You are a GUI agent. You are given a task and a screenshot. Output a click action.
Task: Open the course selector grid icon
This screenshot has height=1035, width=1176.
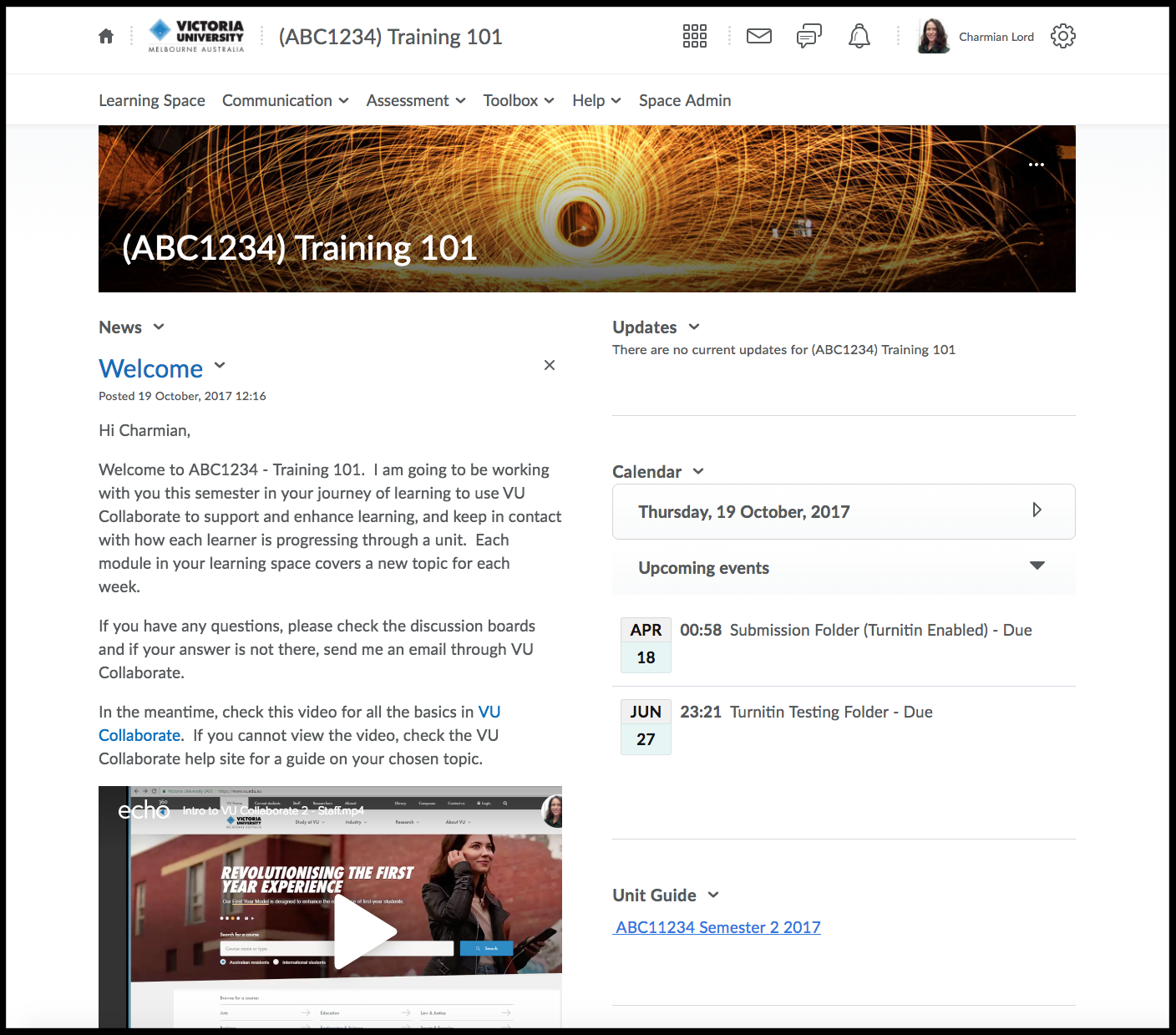(x=694, y=36)
